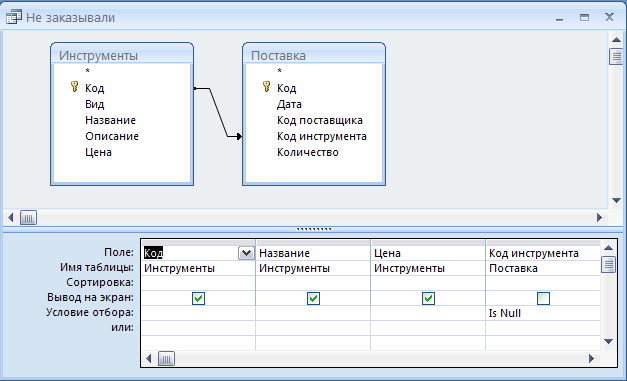Image resolution: width=627 pixels, height=381 pixels.
Task: Select Название field in Инструменты table
Action: coord(110,120)
